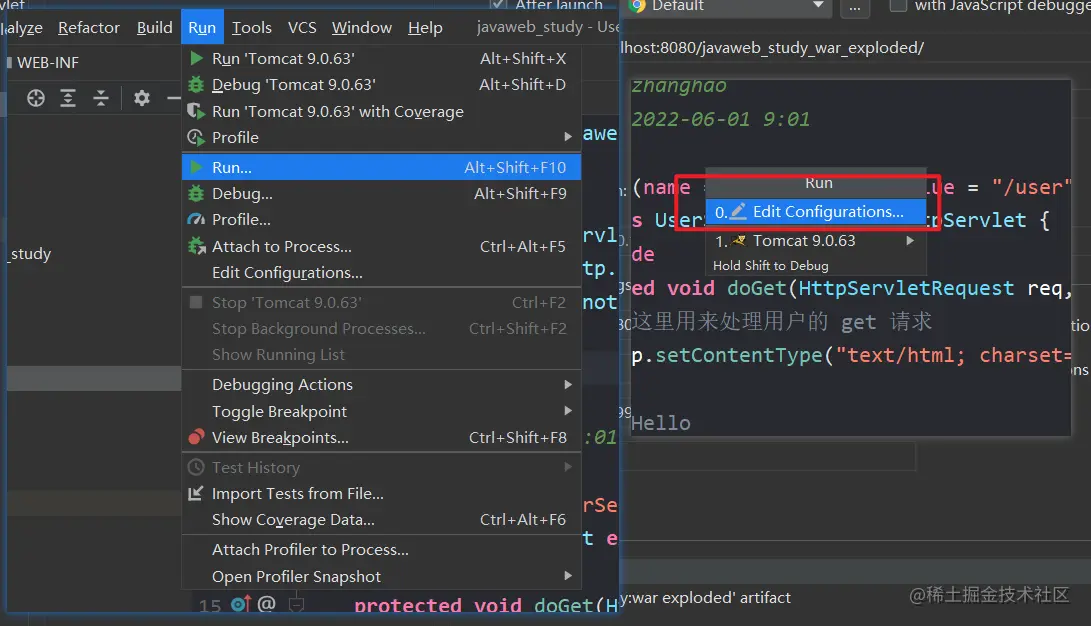This screenshot has height=626, width=1091.
Task: Click the Import Tests from File icon
Action: (x=196, y=494)
